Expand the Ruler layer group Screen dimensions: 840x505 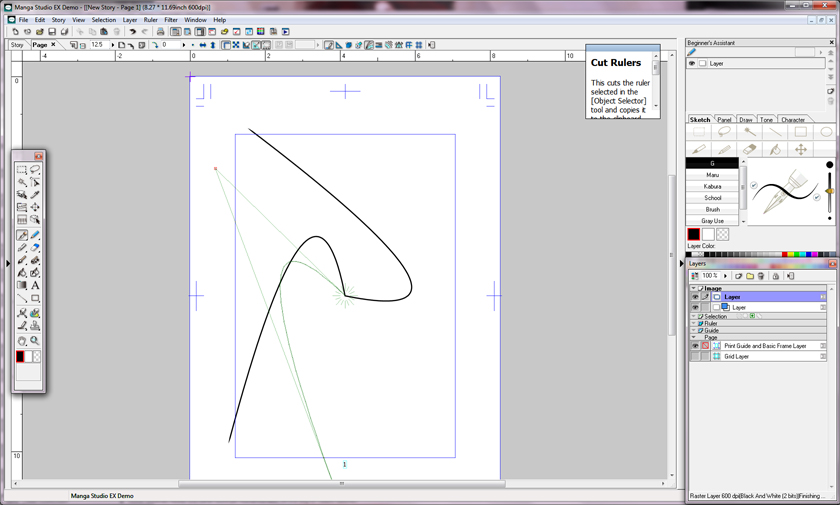694,323
